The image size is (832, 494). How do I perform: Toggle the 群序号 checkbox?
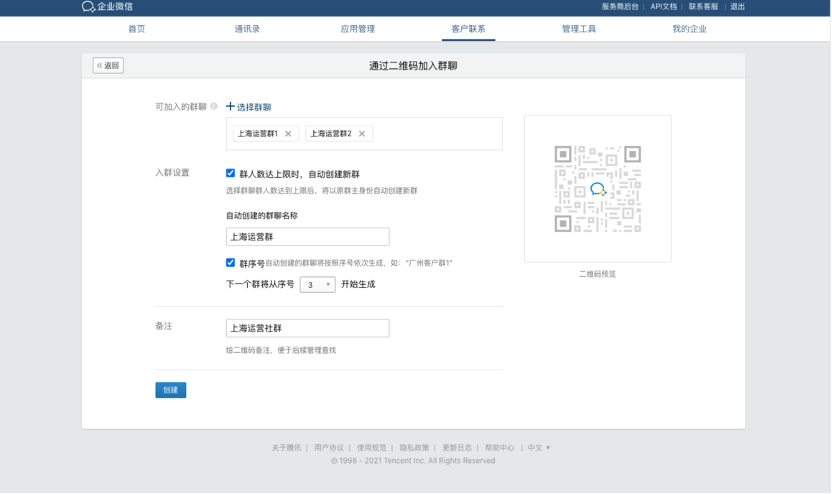pyautogui.click(x=230, y=263)
